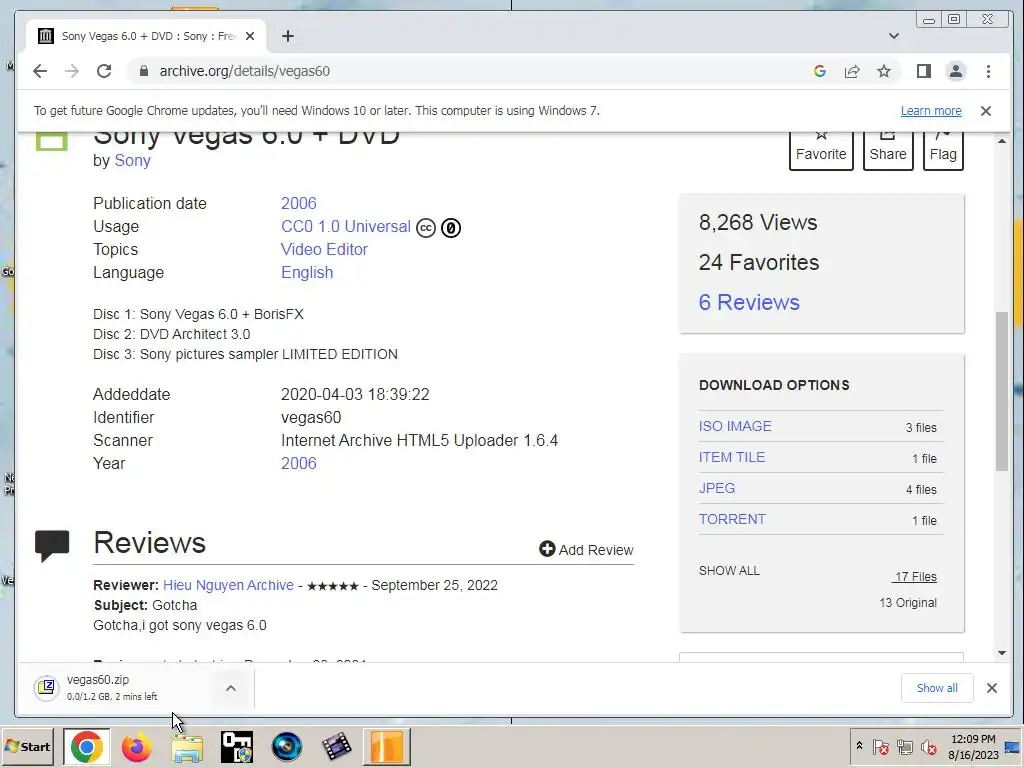Open the tab search chevron
Viewport: 1024px width, 768px height.
[893, 36]
